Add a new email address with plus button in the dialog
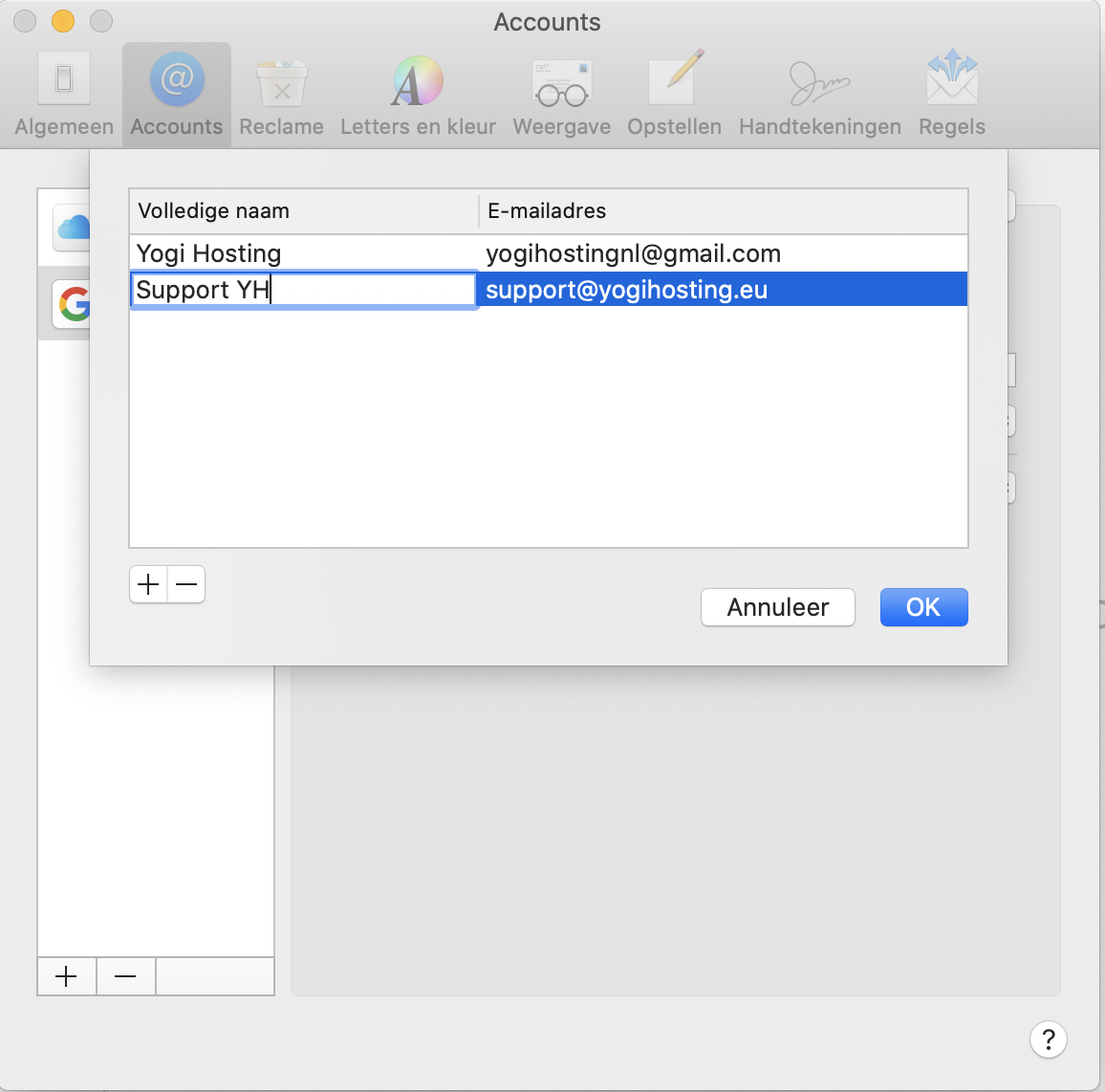Viewport: 1105px width, 1092px height. pos(149,584)
